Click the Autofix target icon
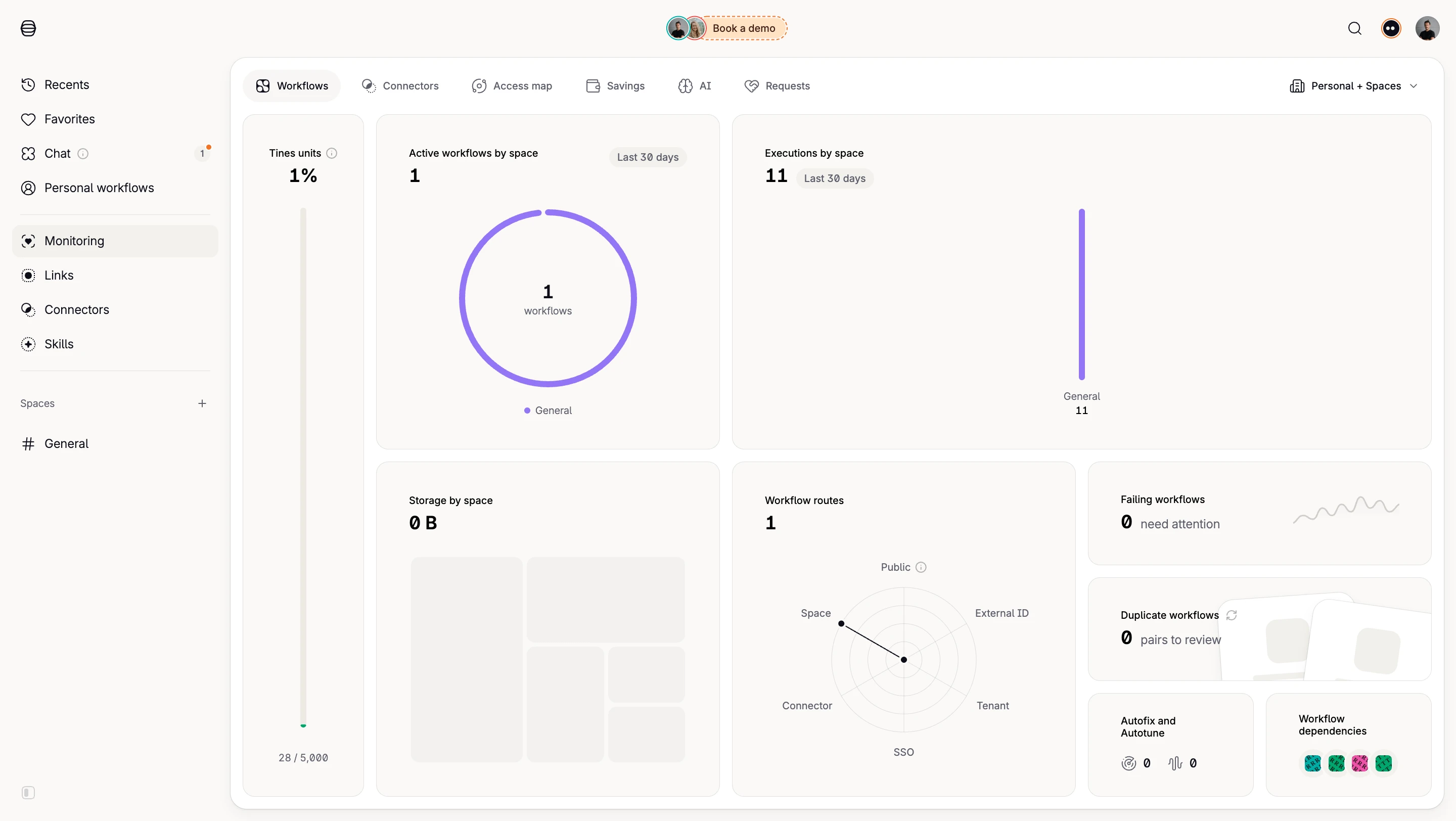The image size is (1456, 821). click(1128, 763)
